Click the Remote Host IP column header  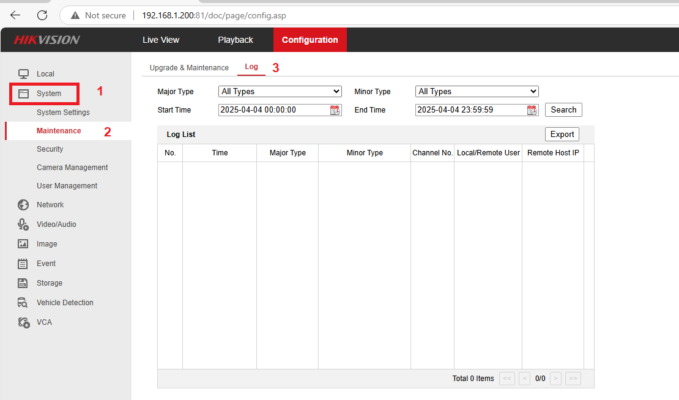coord(553,153)
